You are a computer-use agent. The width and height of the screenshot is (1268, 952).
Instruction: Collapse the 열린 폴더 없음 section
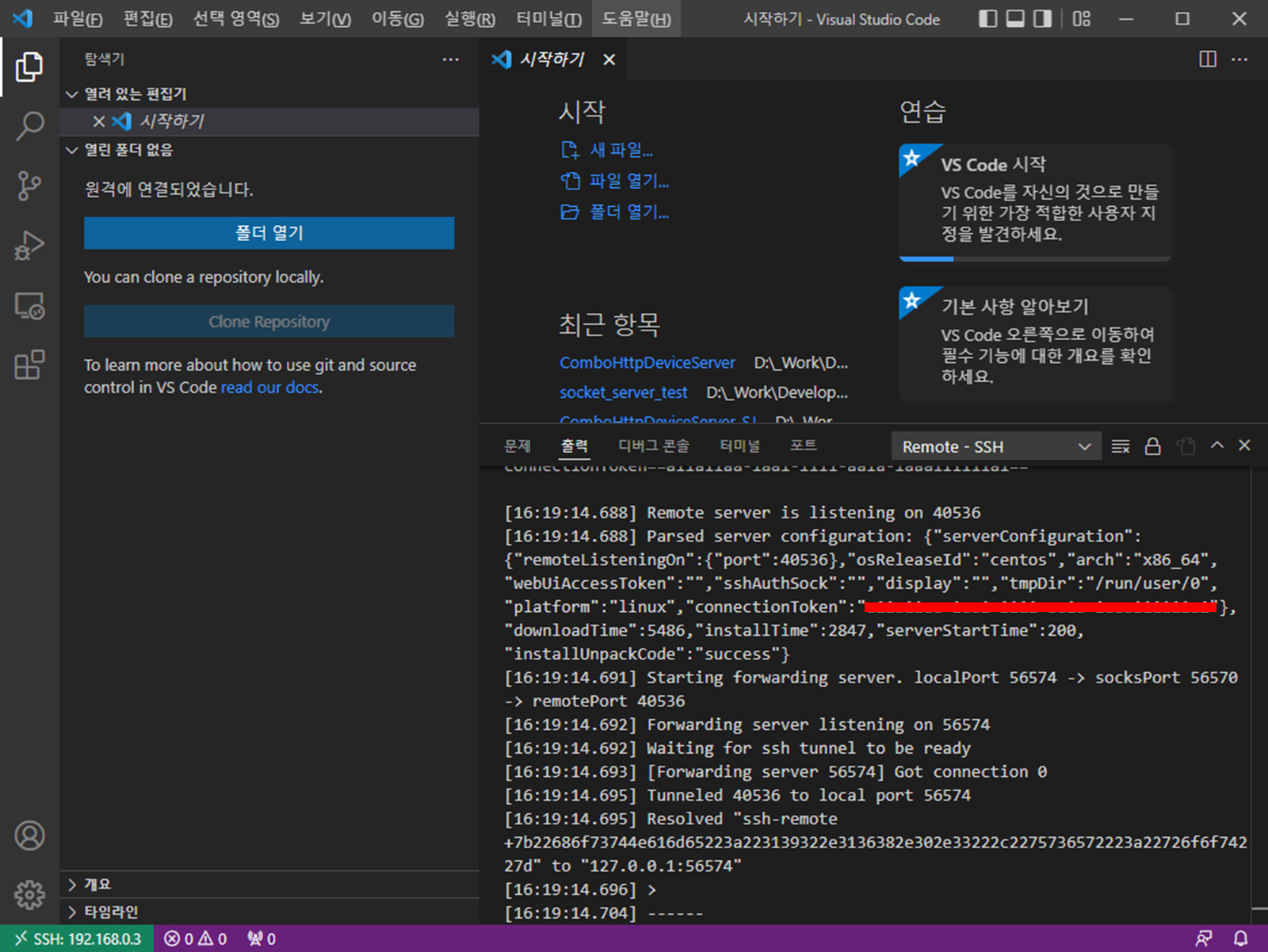tap(269, 150)
